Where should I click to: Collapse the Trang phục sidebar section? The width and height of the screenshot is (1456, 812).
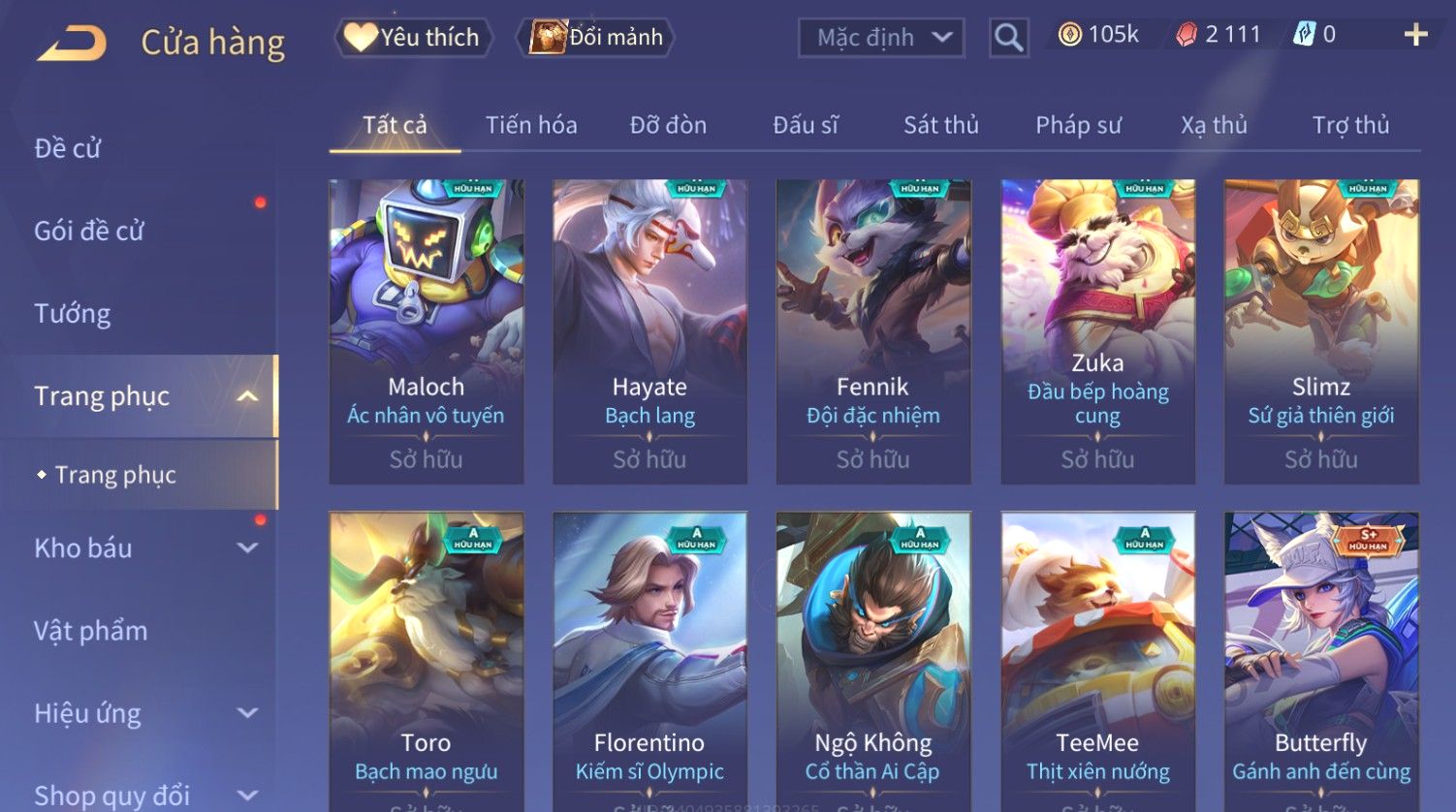(247, 396)
